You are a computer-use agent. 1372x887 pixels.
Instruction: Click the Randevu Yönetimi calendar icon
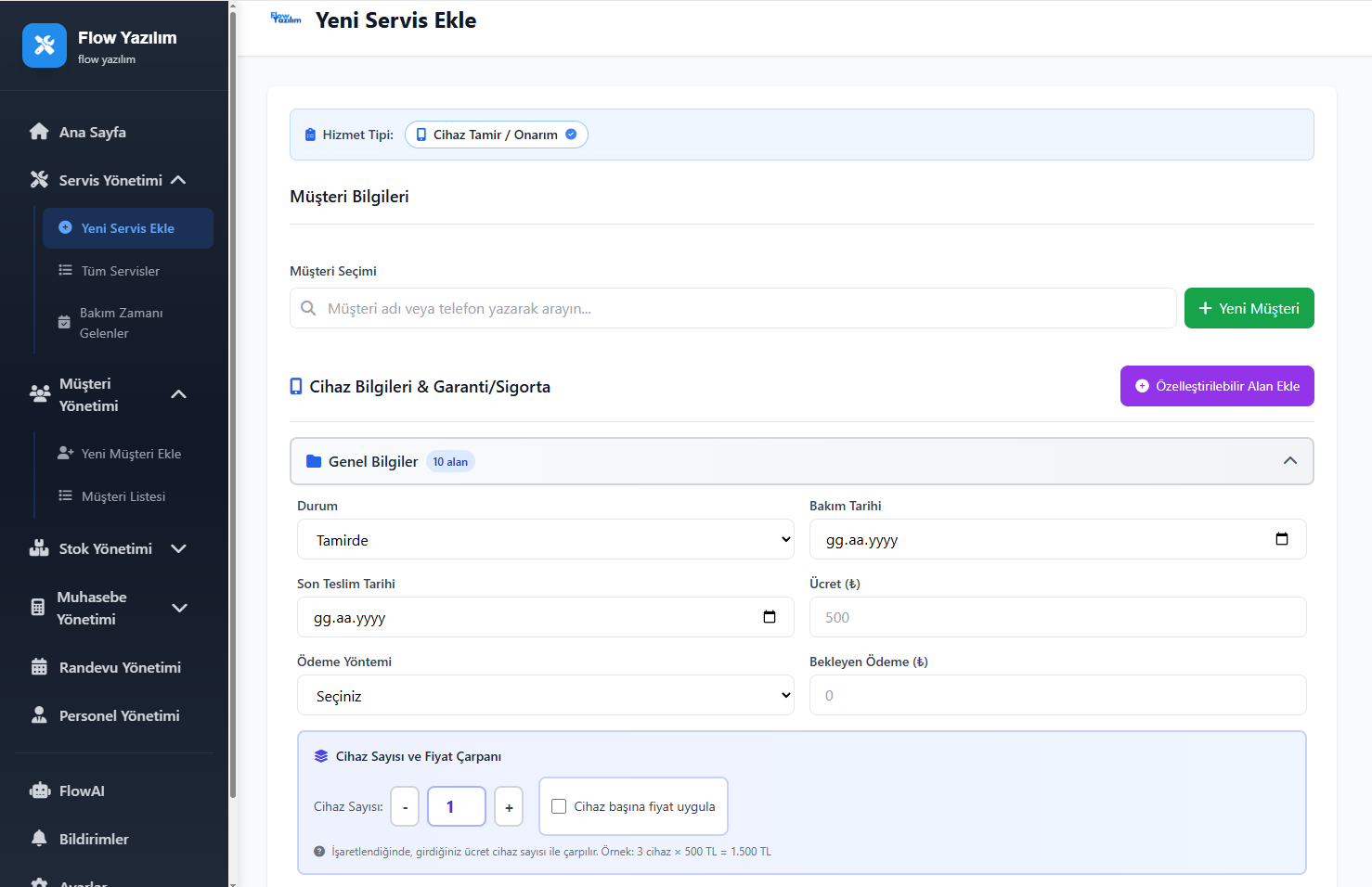39,667
